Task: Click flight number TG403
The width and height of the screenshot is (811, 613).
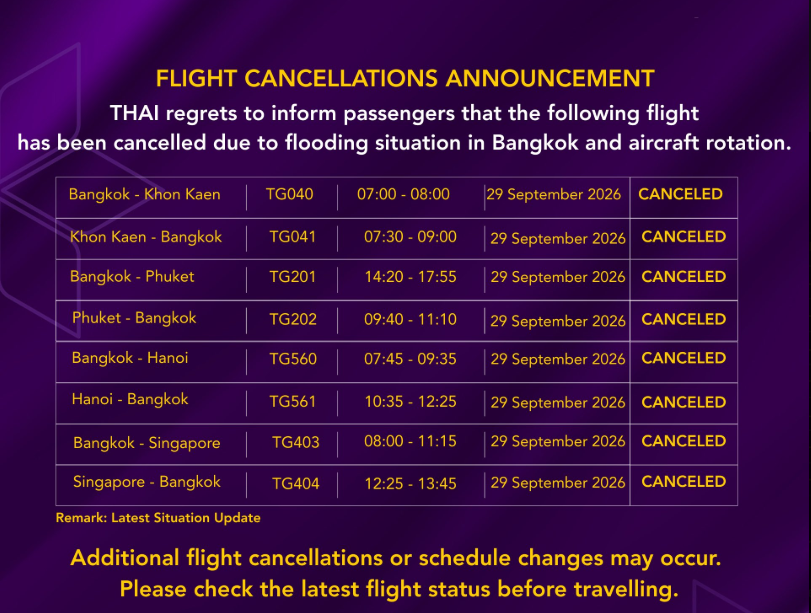Action: click(296, 442)
